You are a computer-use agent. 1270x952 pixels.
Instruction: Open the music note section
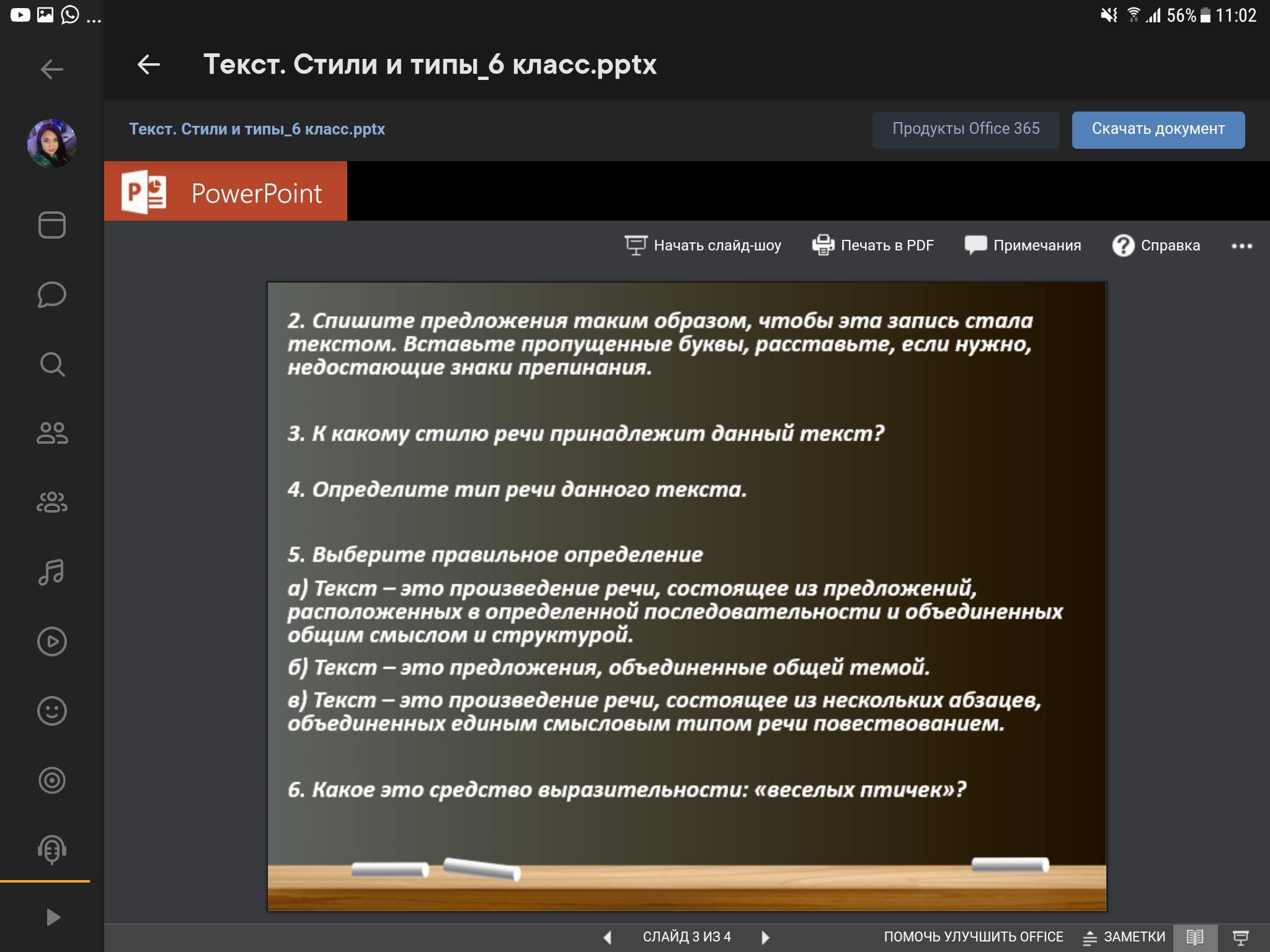(x=52, y=572)
